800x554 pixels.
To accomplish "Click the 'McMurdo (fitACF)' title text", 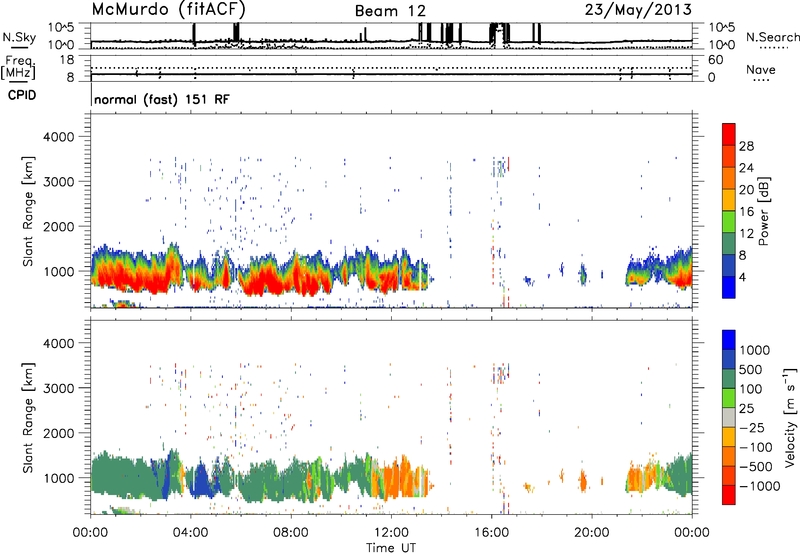I will point(168,10).
